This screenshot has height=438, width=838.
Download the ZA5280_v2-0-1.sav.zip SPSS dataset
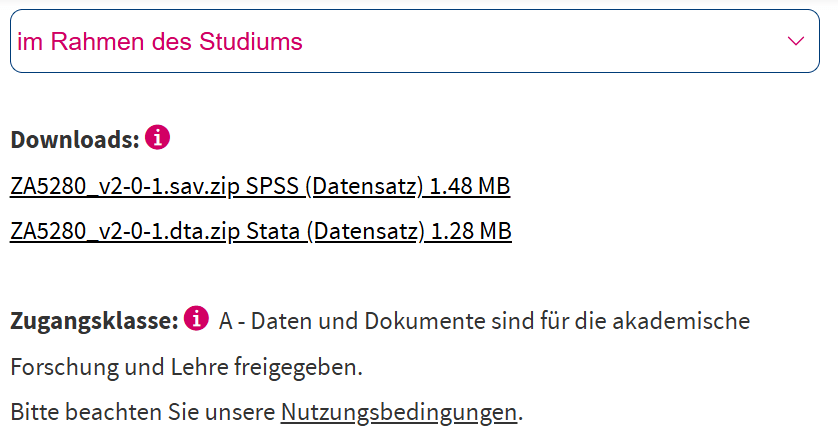(x=260, y=186)
